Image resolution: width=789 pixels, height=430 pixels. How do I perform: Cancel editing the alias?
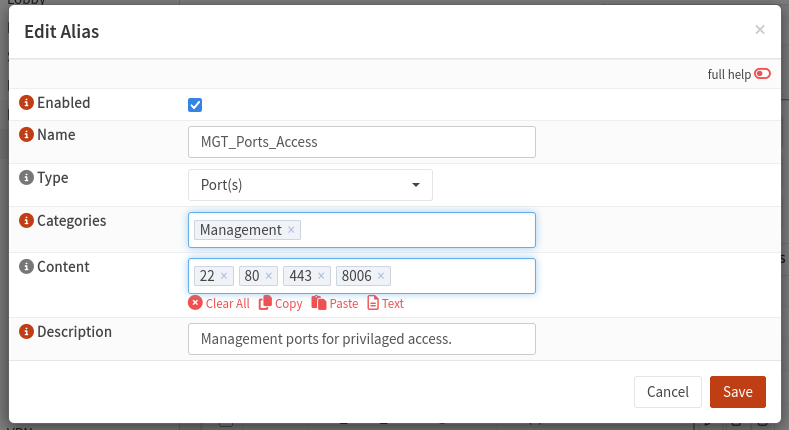(668, 392)
